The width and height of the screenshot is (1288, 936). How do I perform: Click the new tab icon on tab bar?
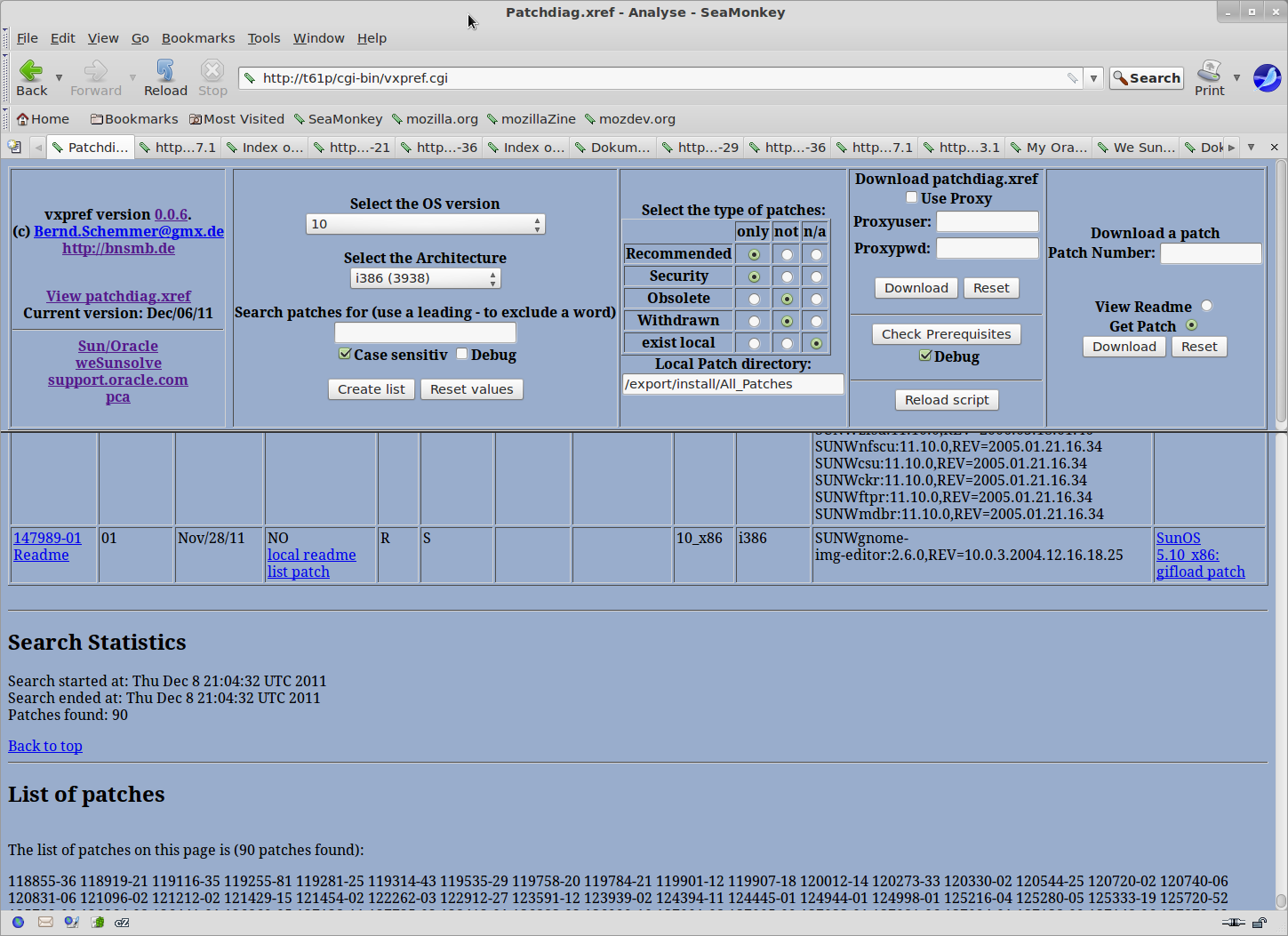click(14, 147)
